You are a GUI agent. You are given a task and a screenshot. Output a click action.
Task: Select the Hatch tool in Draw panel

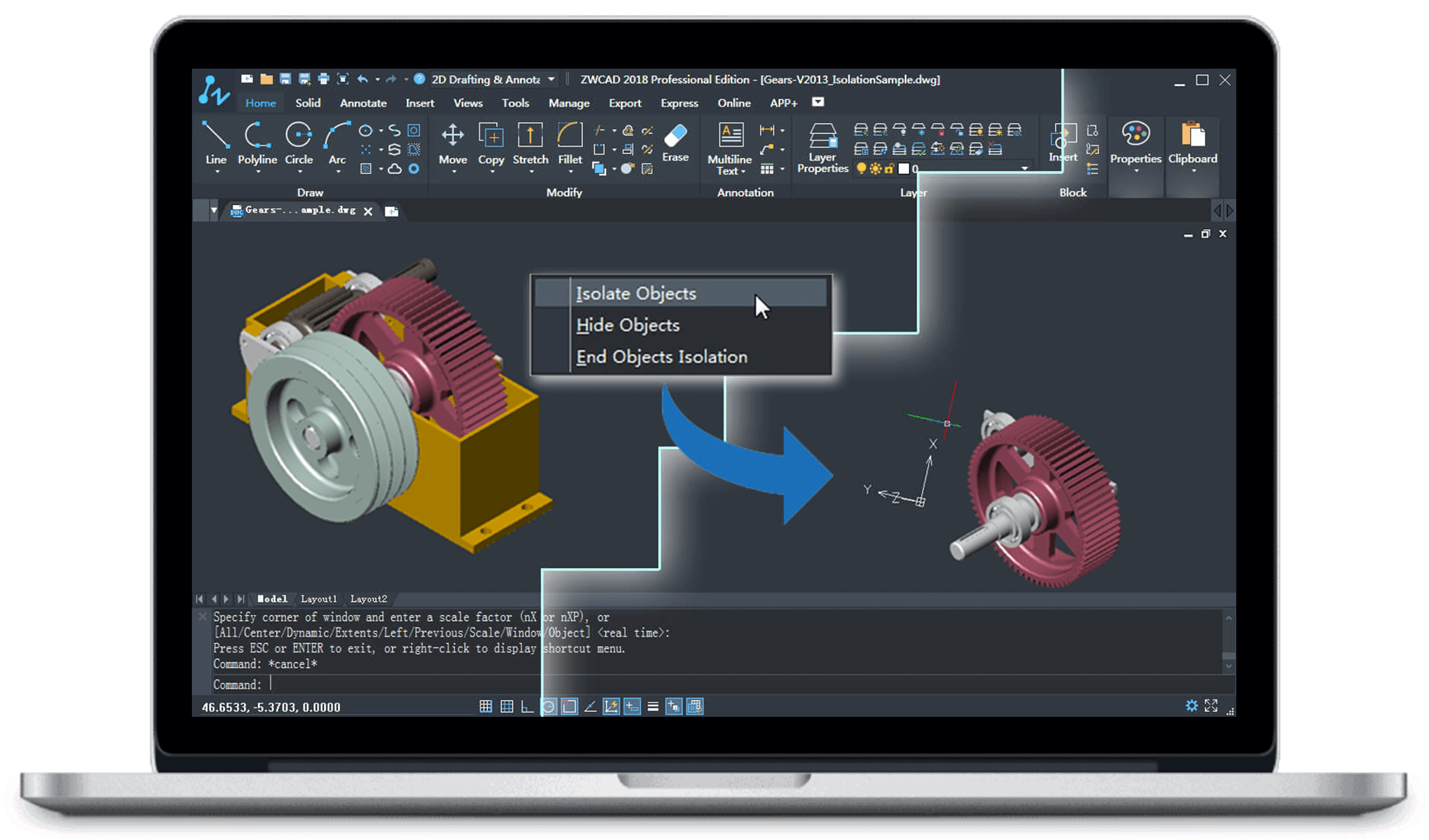point(366,169)
